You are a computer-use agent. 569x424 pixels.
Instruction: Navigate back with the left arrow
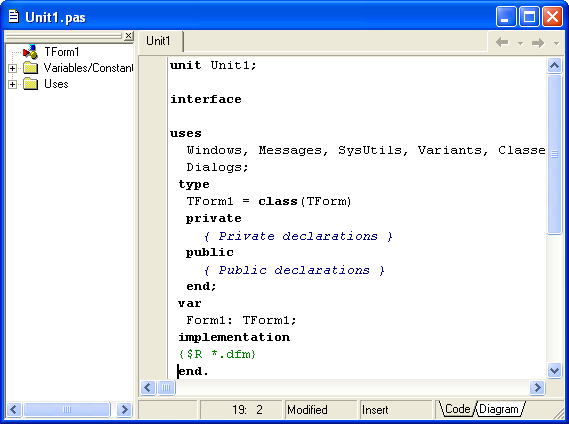click(502, 42)
